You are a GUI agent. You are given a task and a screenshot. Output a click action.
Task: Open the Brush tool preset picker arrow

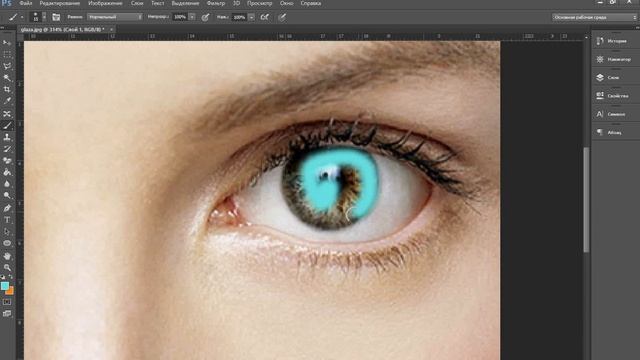pyautogui.click(x=22, y=17)
